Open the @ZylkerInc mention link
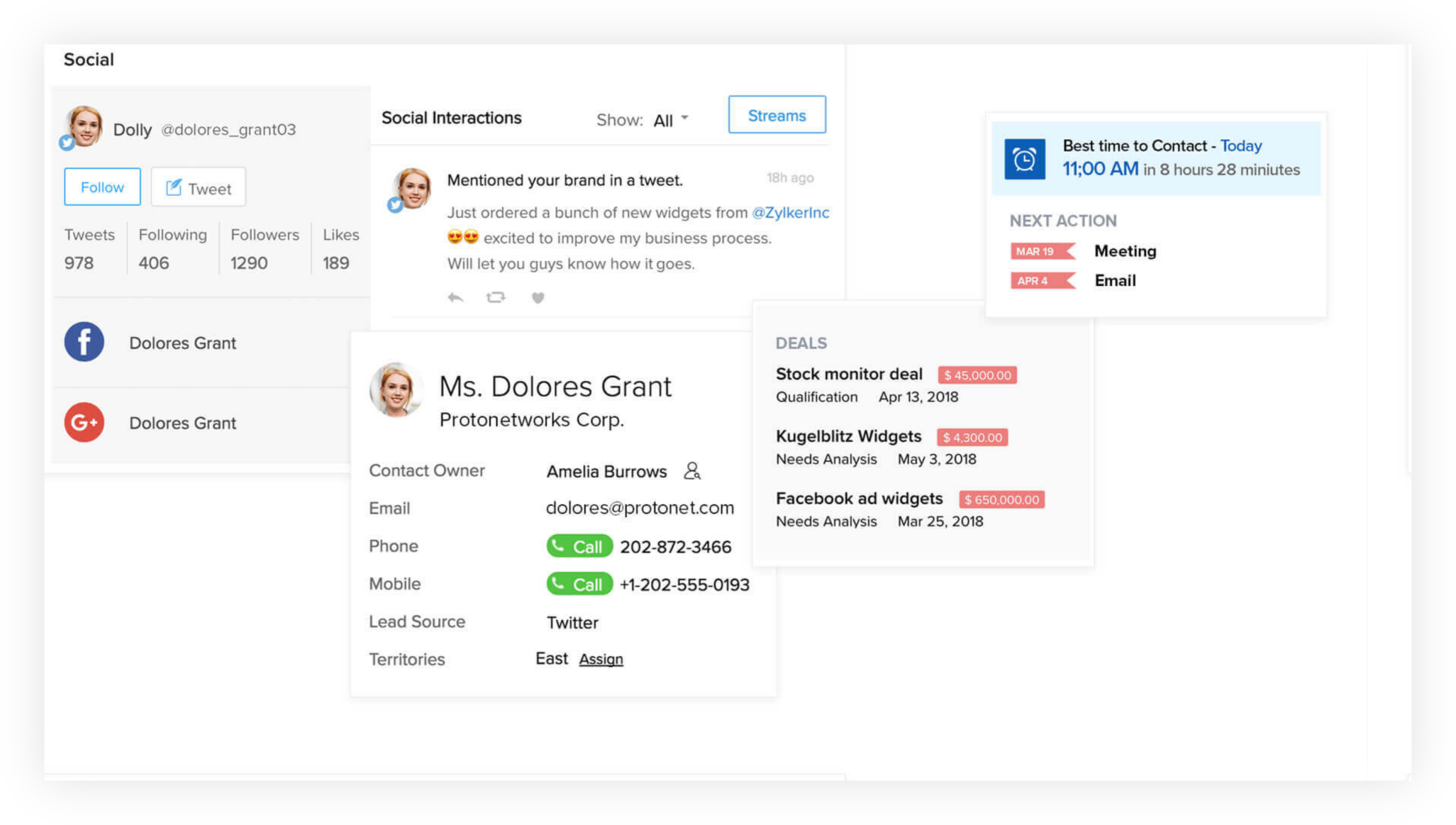The image size is (1456, 825). pyautogui.click(x=790, y=213)
